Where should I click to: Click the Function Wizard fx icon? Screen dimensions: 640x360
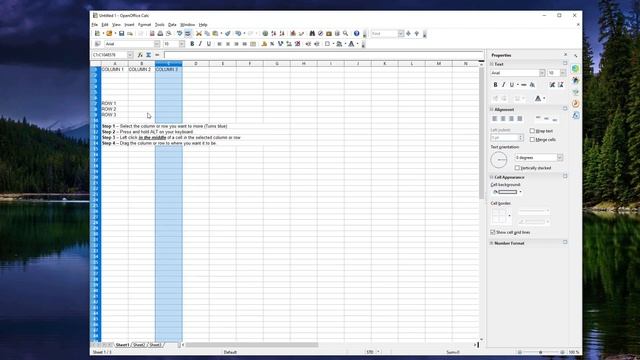tap(140, 55)
